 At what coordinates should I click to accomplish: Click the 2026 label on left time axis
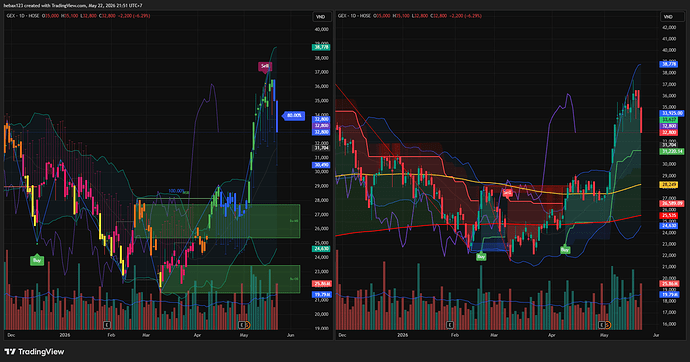click(65, 335)
